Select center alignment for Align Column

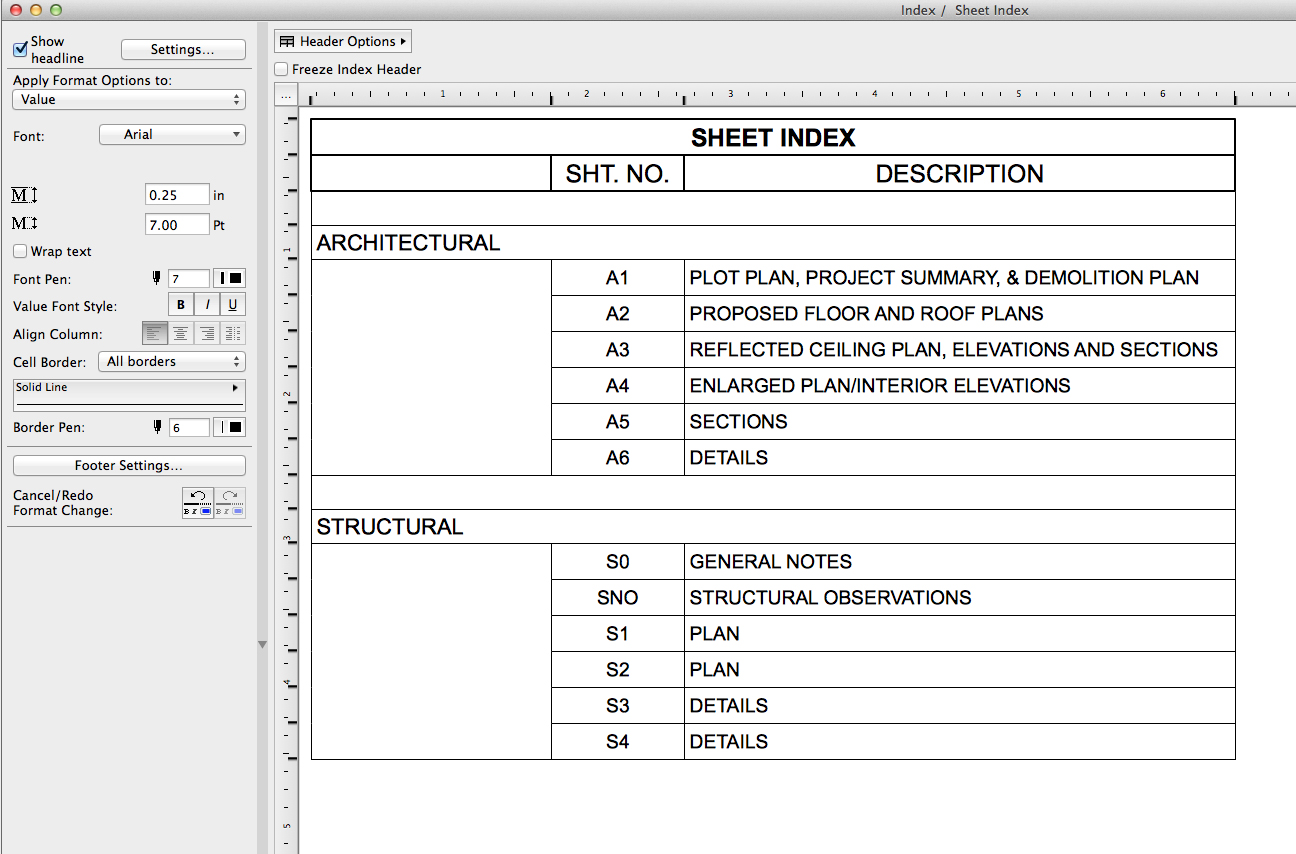(x=180, y=332)
